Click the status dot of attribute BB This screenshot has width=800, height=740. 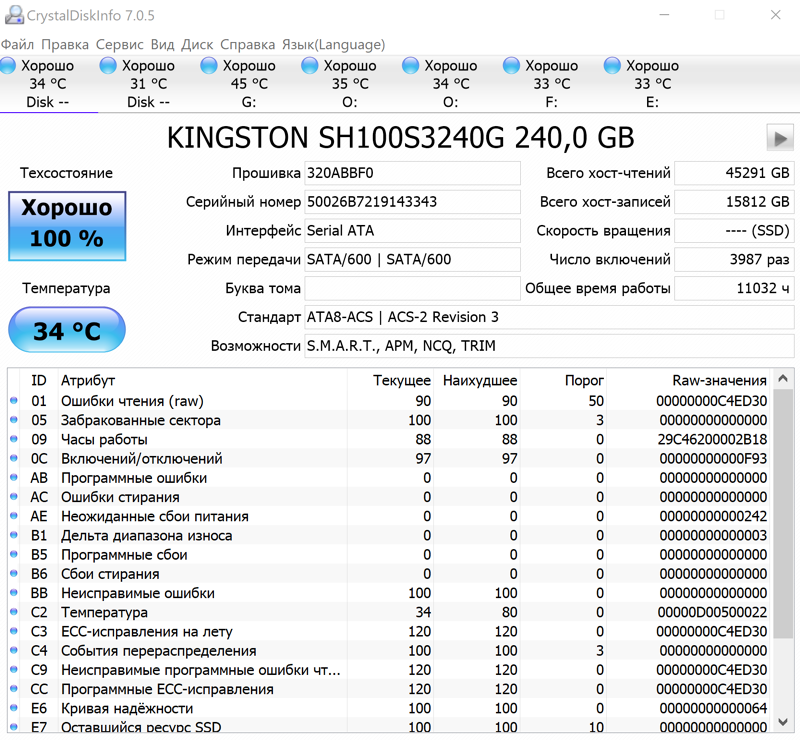[14, 593]
